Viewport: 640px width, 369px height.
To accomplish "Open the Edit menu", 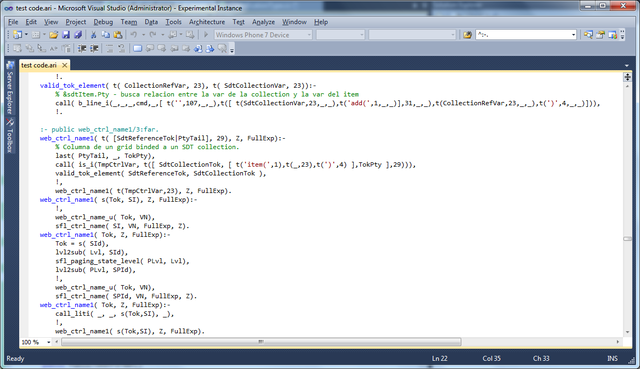I will point(31,22).
